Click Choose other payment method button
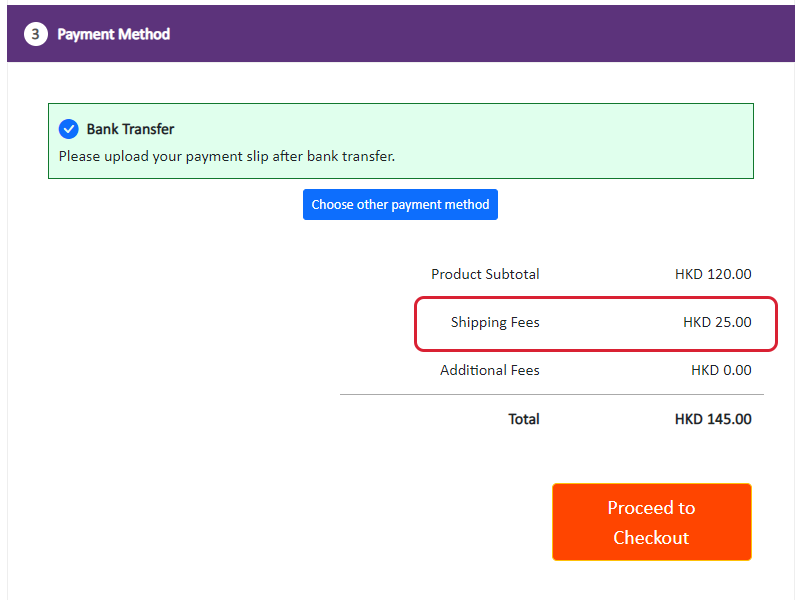 tap(400, 205)
